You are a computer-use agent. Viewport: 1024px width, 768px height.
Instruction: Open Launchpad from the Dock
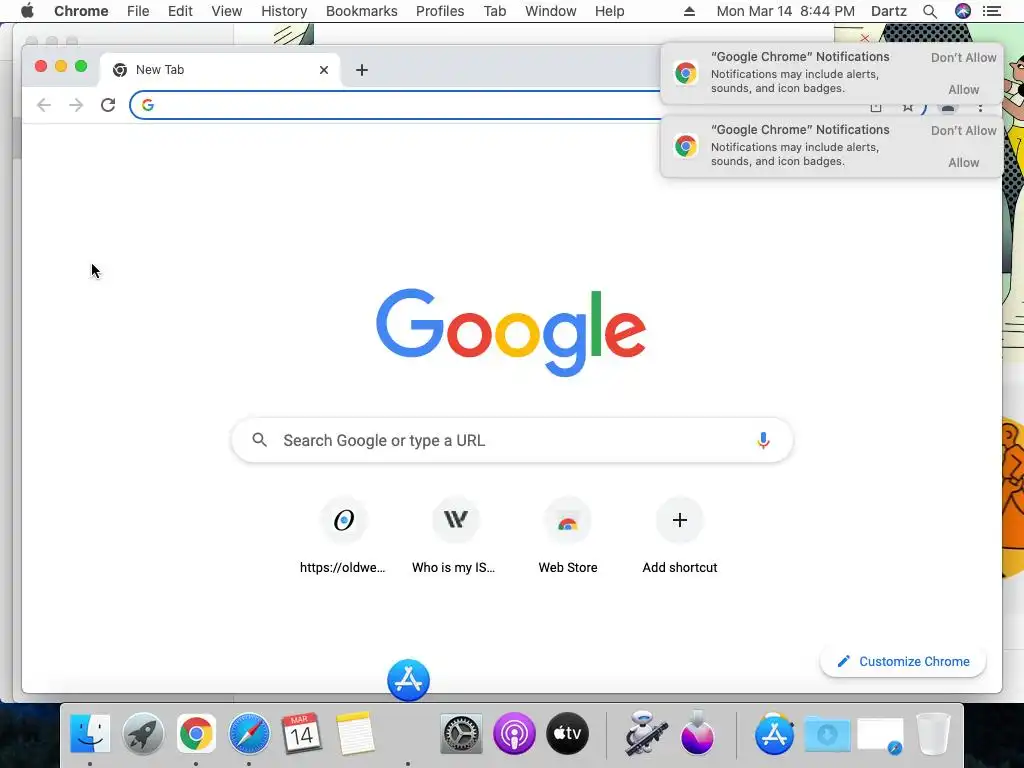(x=142, y=733)
